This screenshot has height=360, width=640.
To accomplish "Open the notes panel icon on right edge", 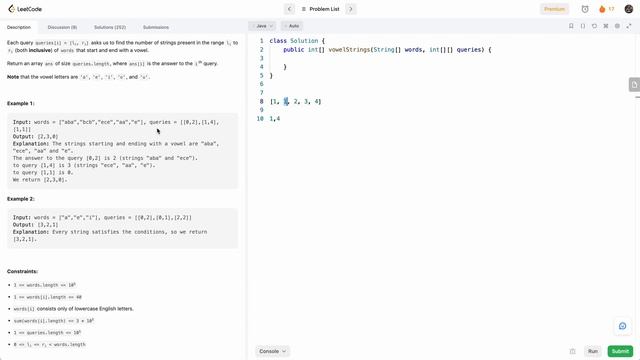I will pyautogui.click(x=634, y=85).
